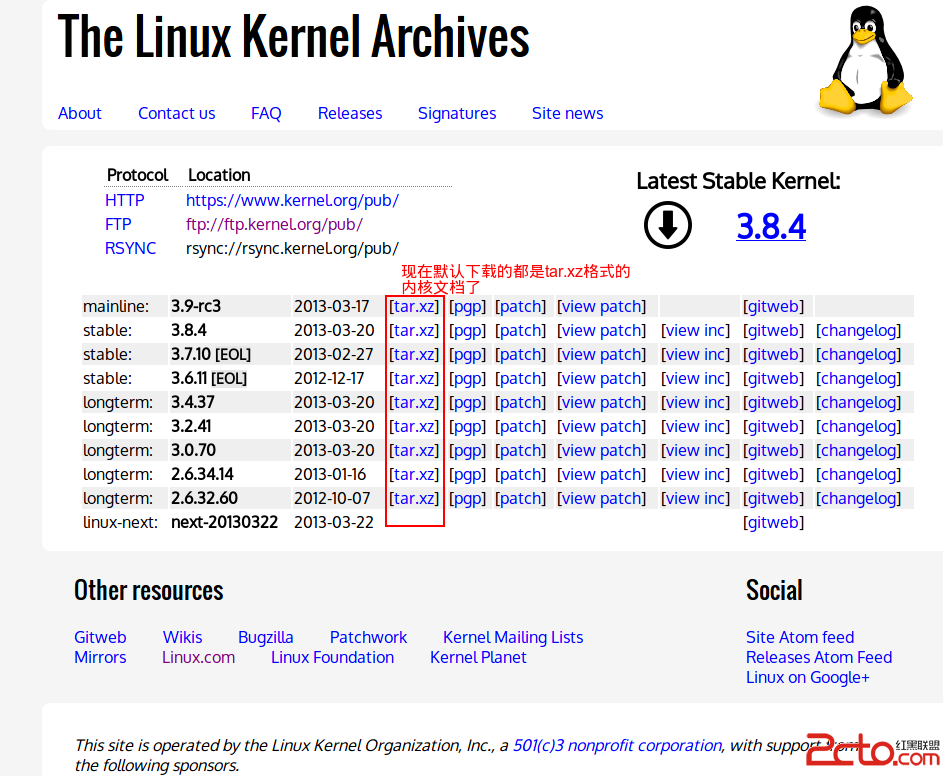Download tar.xz for longterm 2.6.32.60

pyautogui.click(x=414, y=498)
